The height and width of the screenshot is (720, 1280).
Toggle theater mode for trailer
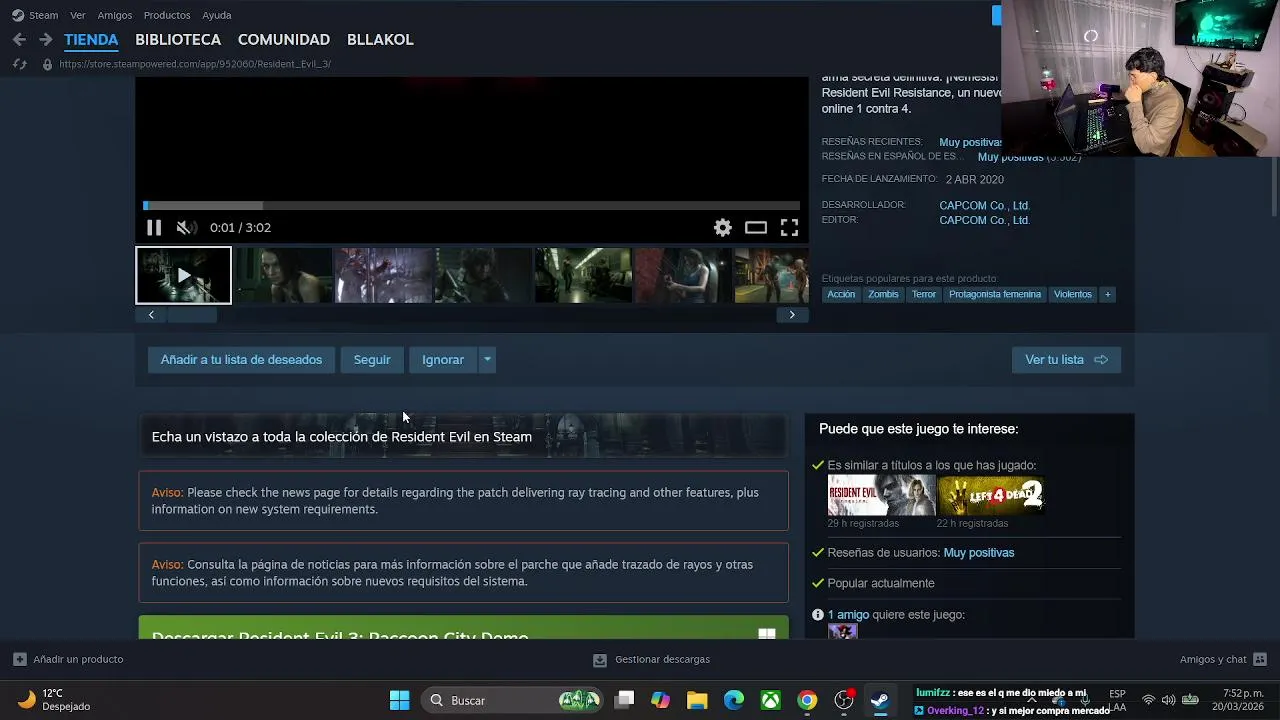click(x=756, y=228)
